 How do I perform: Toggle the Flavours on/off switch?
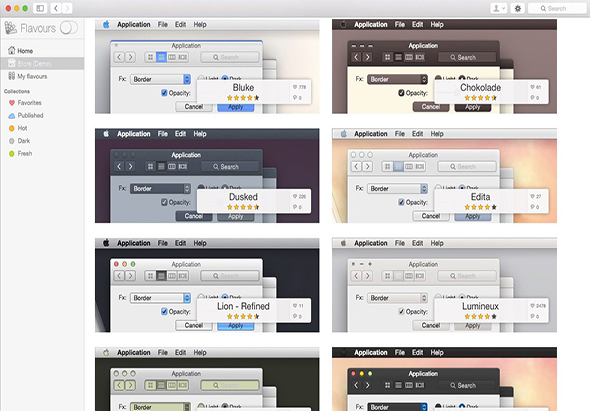69,28
